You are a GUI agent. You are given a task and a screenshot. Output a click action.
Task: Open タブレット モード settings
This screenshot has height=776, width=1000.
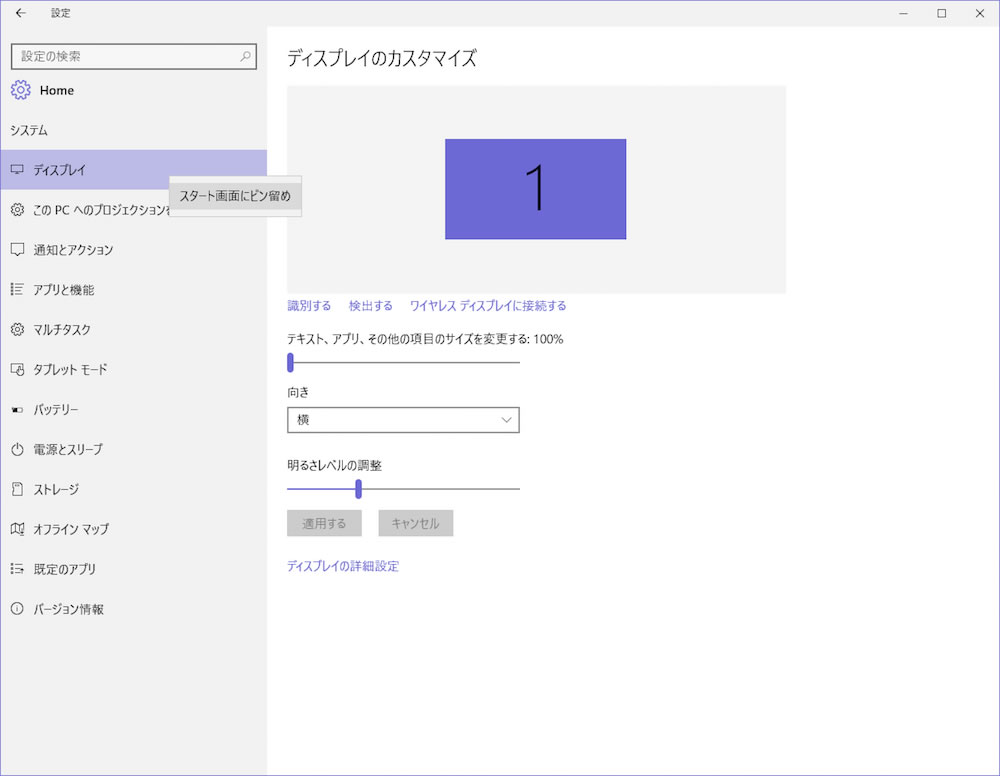pyautogui.click(x=133, y=369)
